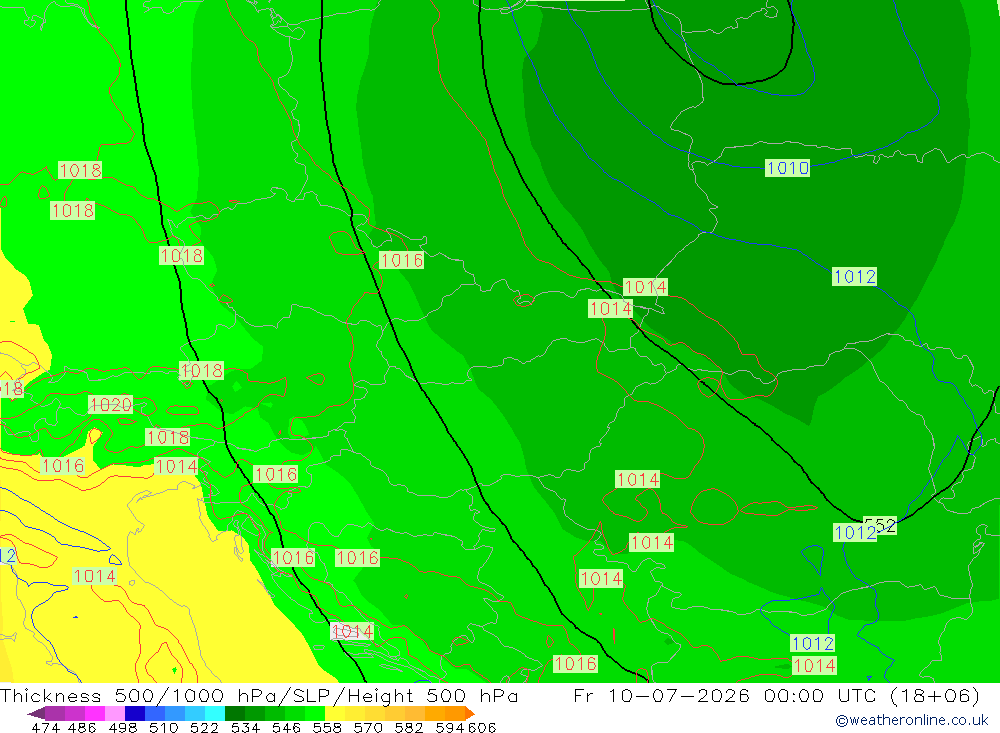Click the bright yellow legend swatch
Viewport: 1000px width, 733px height.
coord(335,713)
